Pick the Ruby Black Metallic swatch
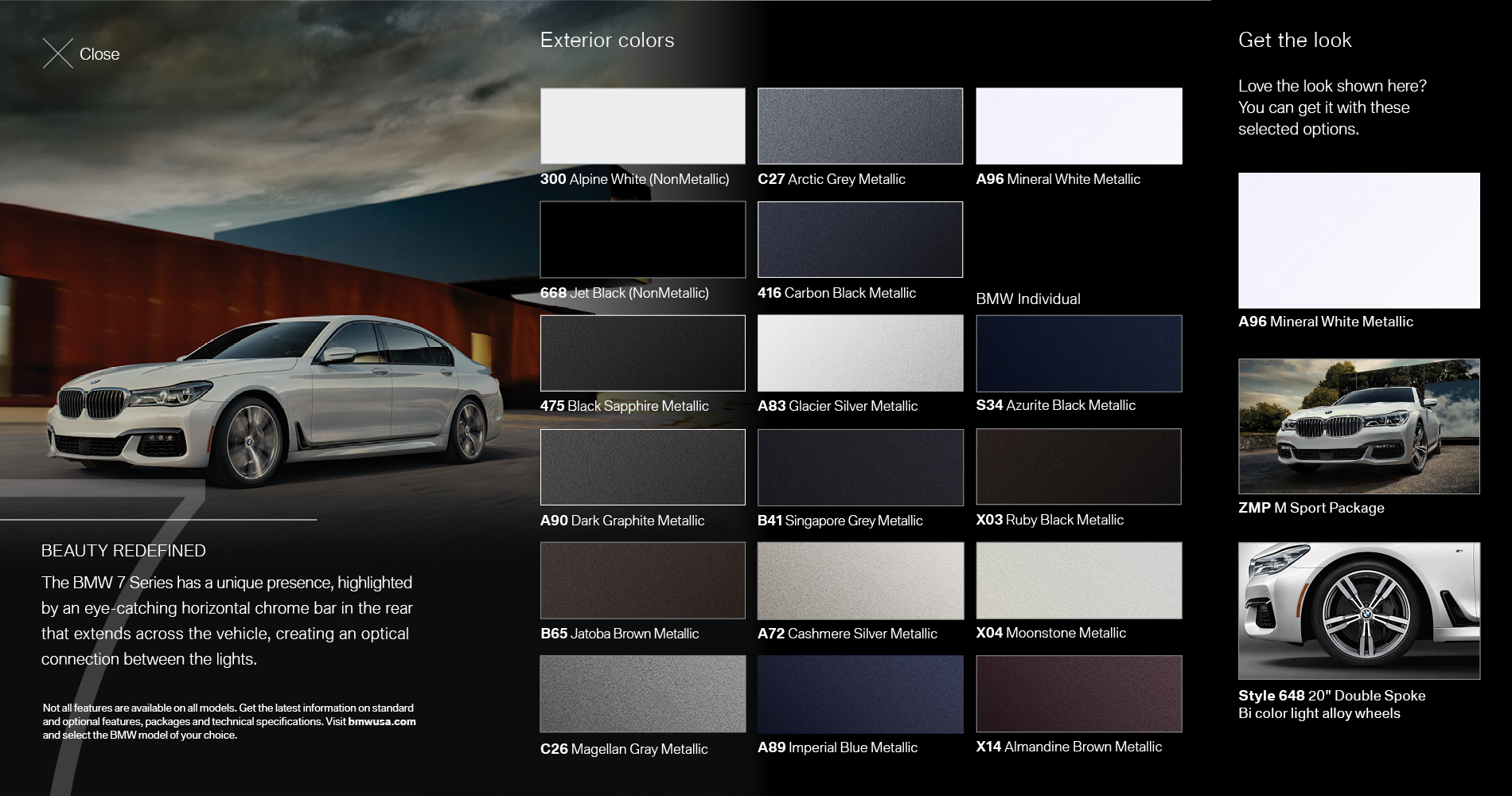Screen dimensions: 1512x796 point(1079,466)
